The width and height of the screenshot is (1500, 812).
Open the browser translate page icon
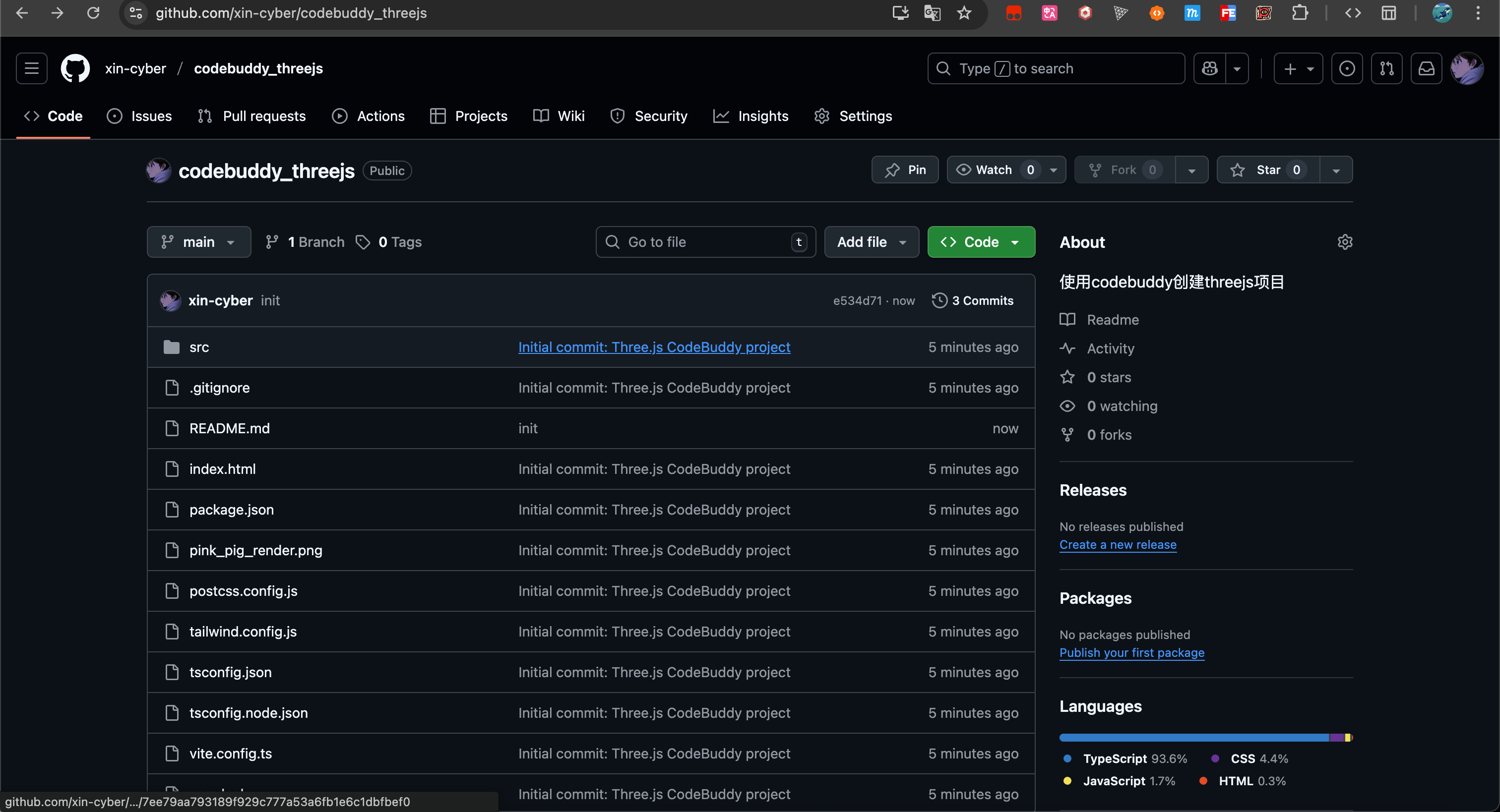pos(932,13)
